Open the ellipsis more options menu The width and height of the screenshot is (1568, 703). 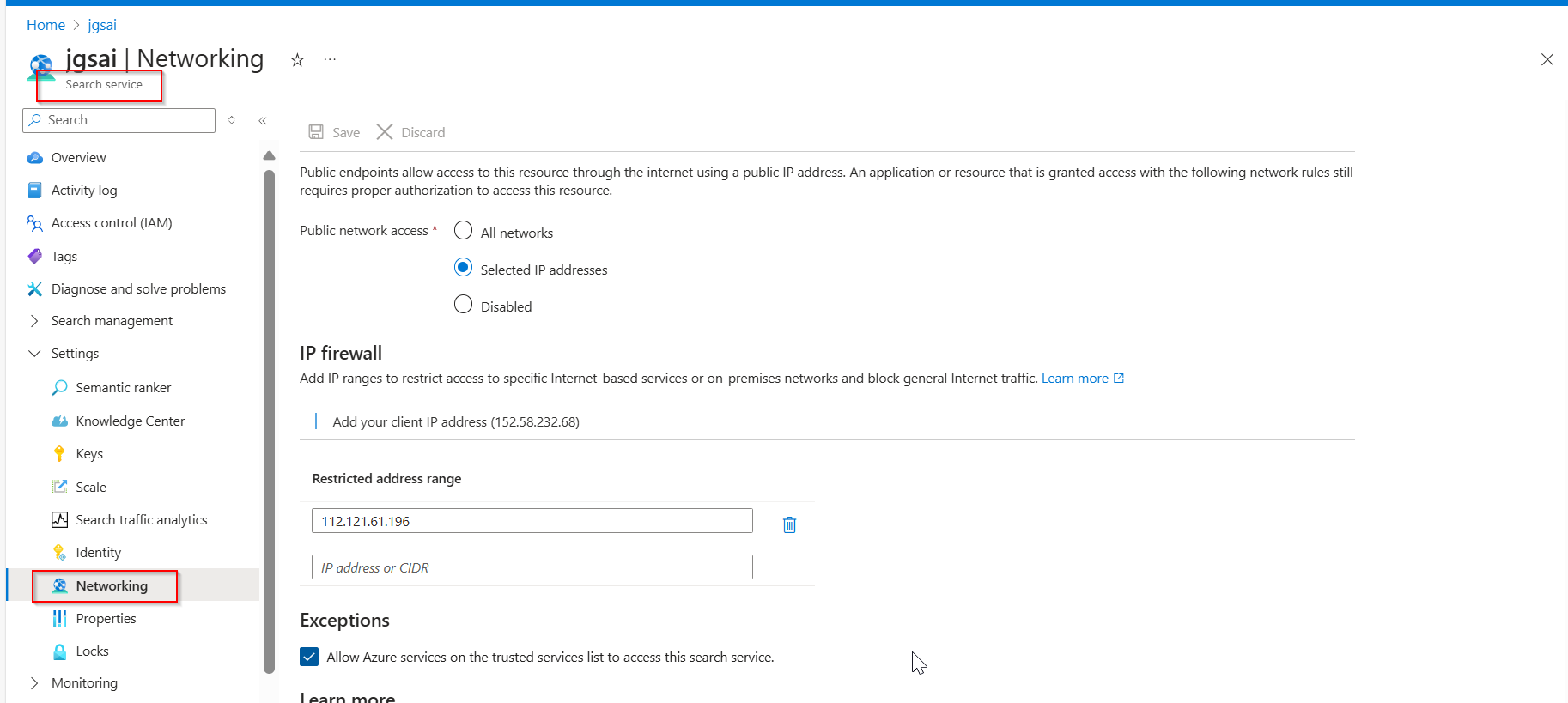330,59
